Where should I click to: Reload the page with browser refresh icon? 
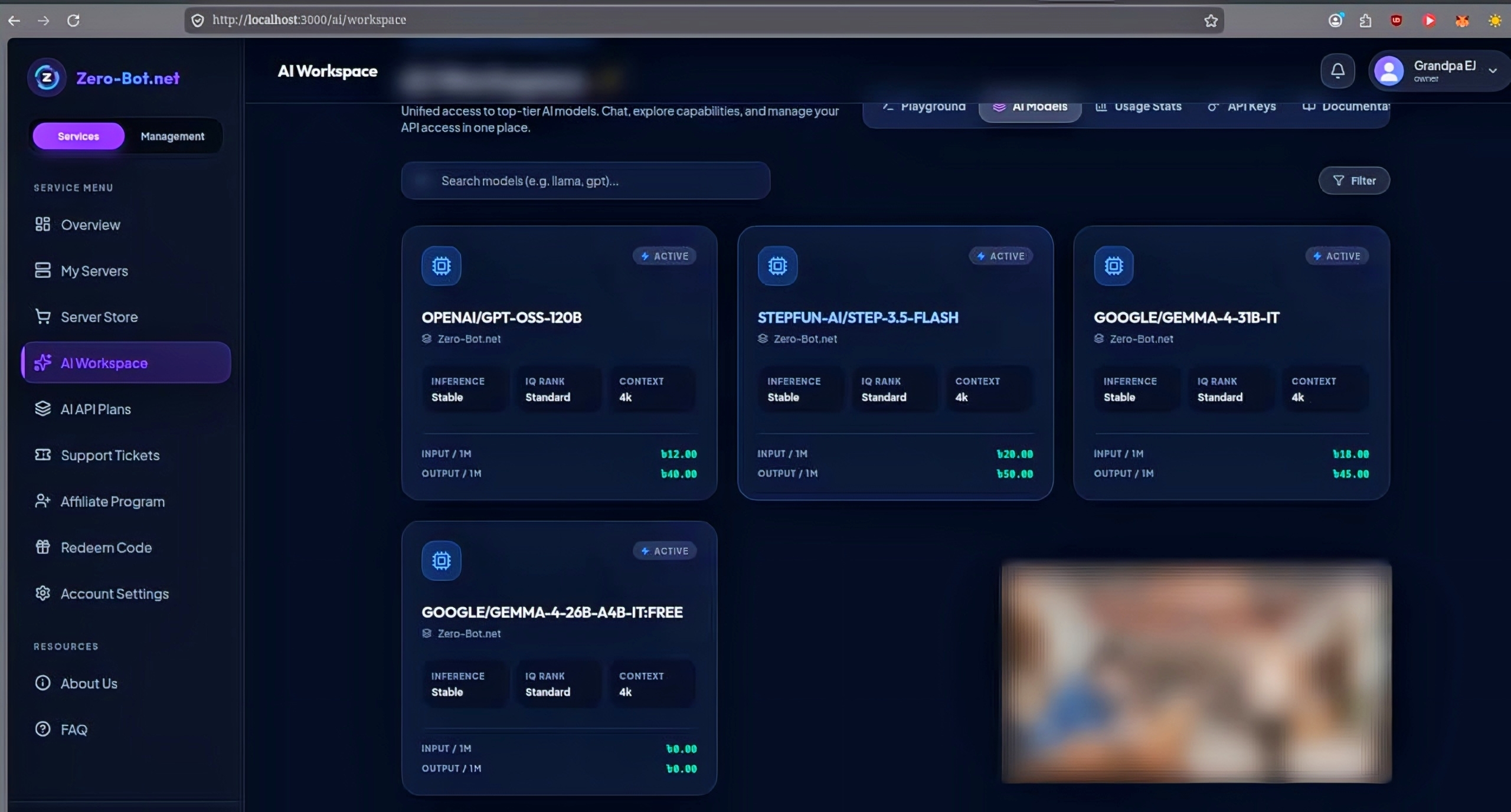point(73,21)
